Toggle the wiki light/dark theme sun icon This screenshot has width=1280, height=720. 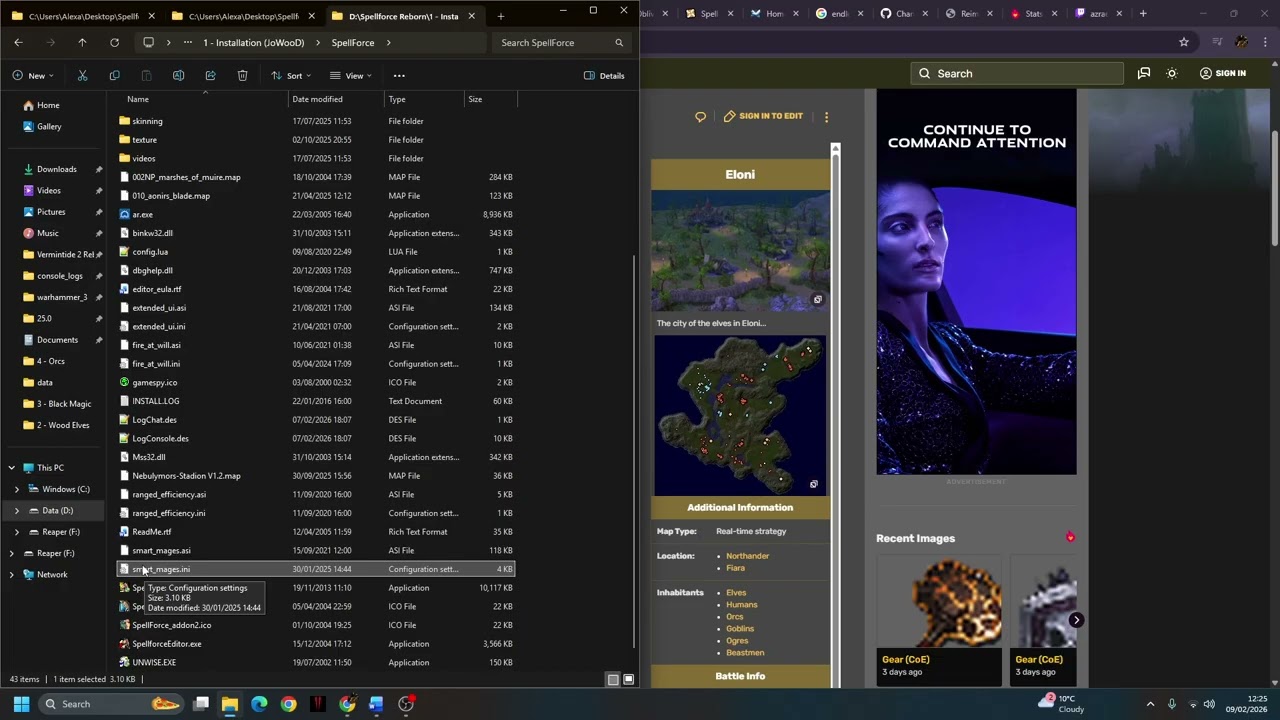[x=1172, y=73]
